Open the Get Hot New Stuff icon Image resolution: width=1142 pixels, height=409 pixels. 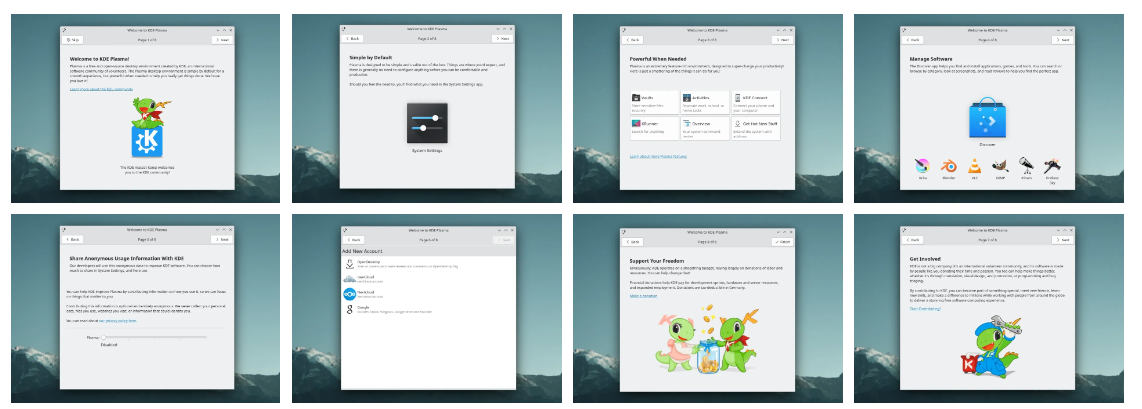click(737, 124)
